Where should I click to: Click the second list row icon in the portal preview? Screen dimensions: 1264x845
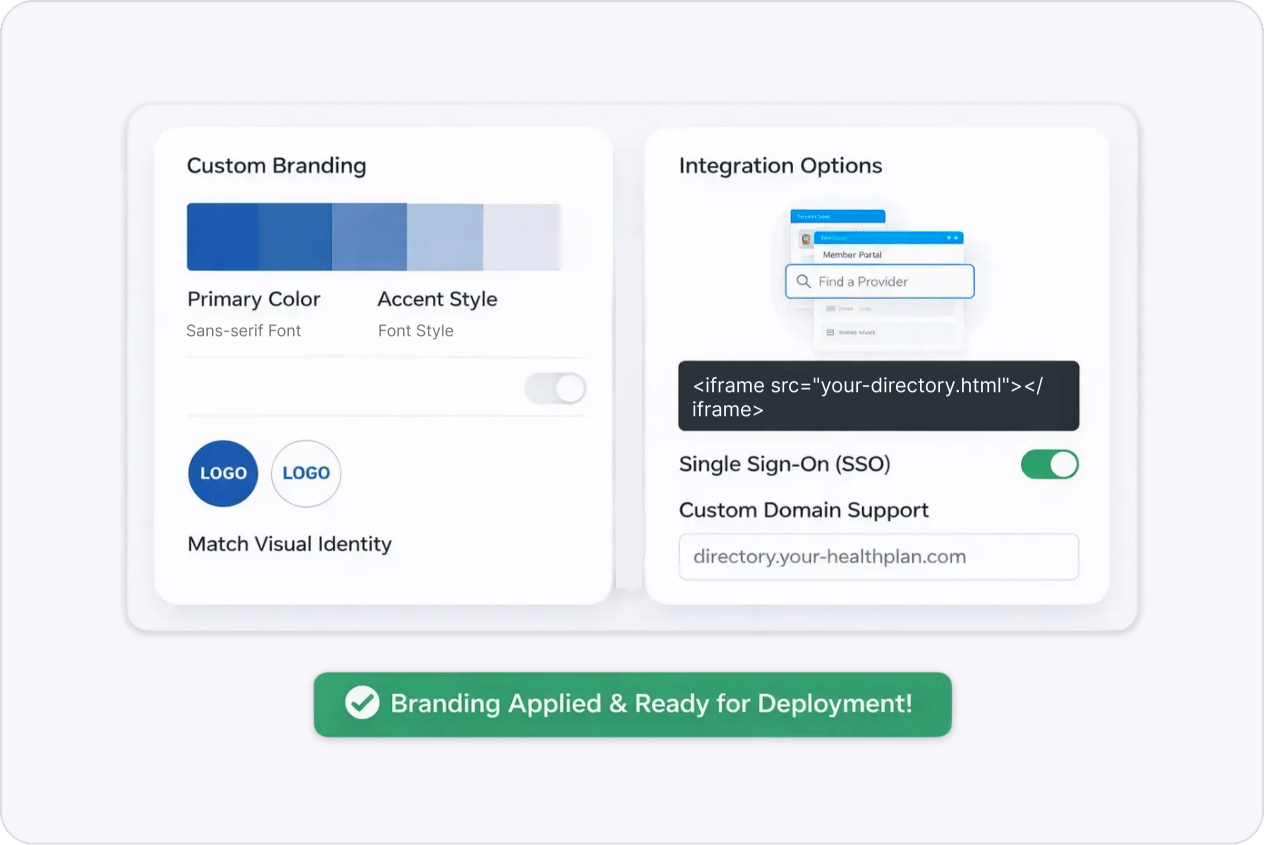click(x=830, y=332)
